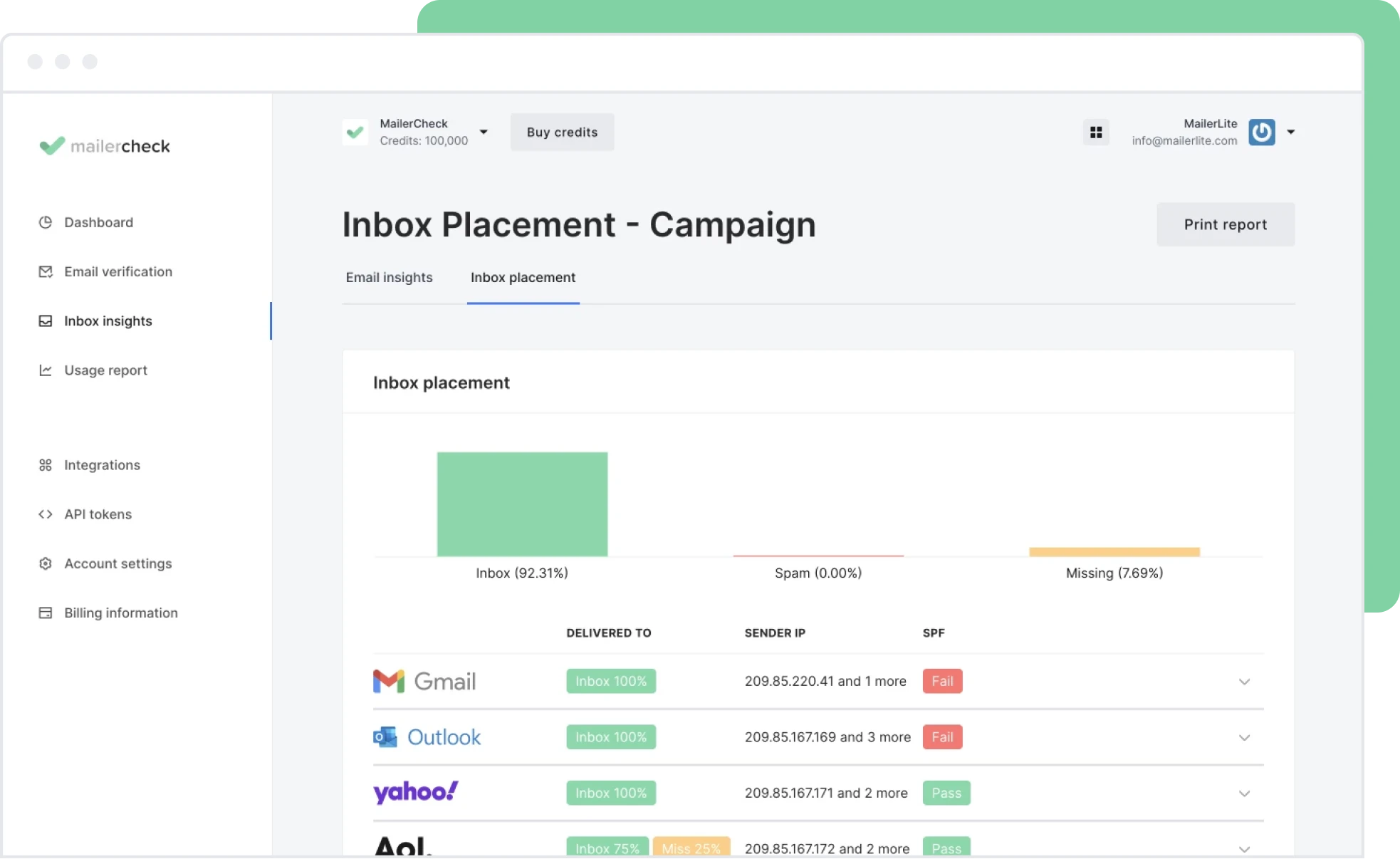Click the Email verification envelope icon
This screenshot has width=1400, height=859.
coord(46,271)
